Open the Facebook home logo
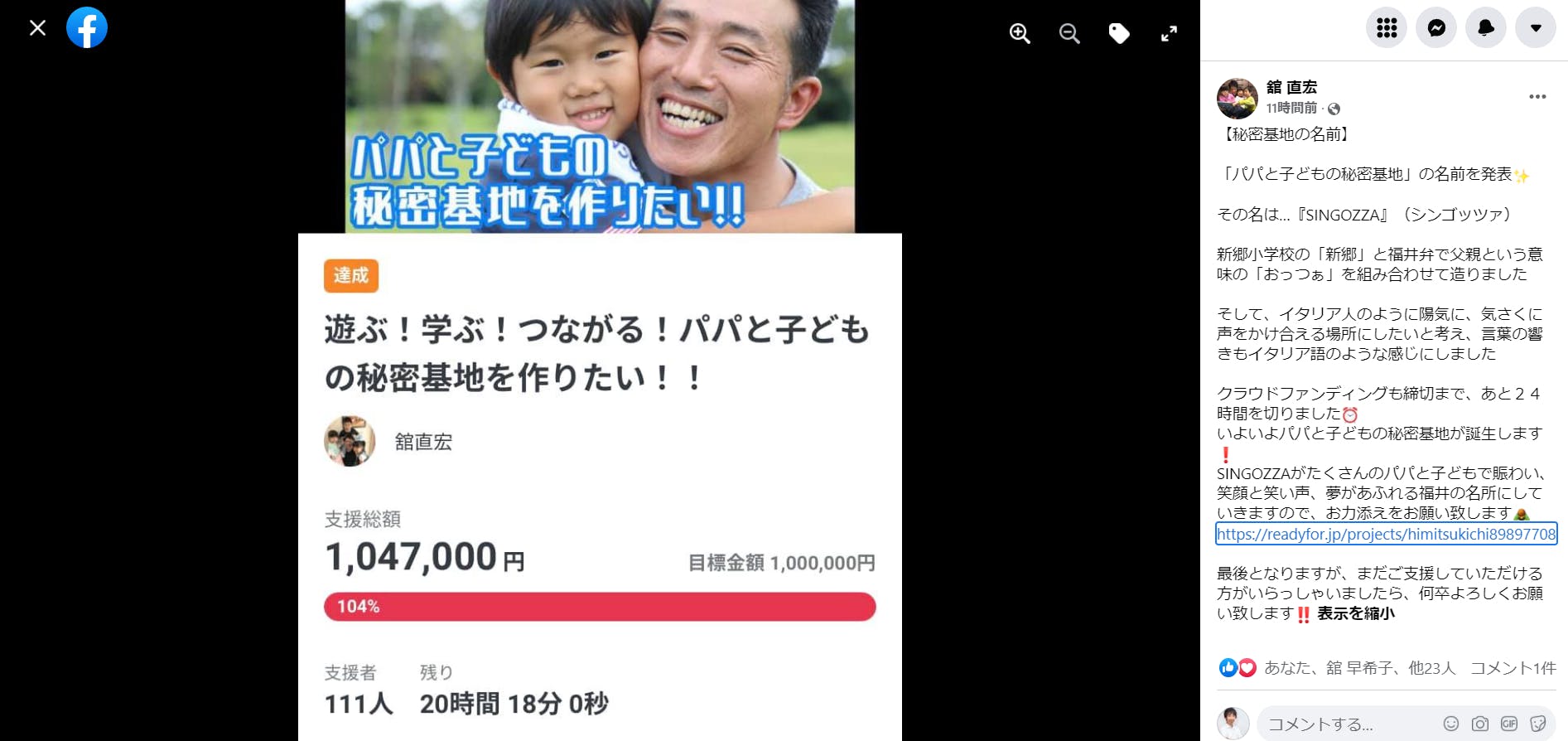The height and width of the screenshot is (741, 1568). coord(87,27)
